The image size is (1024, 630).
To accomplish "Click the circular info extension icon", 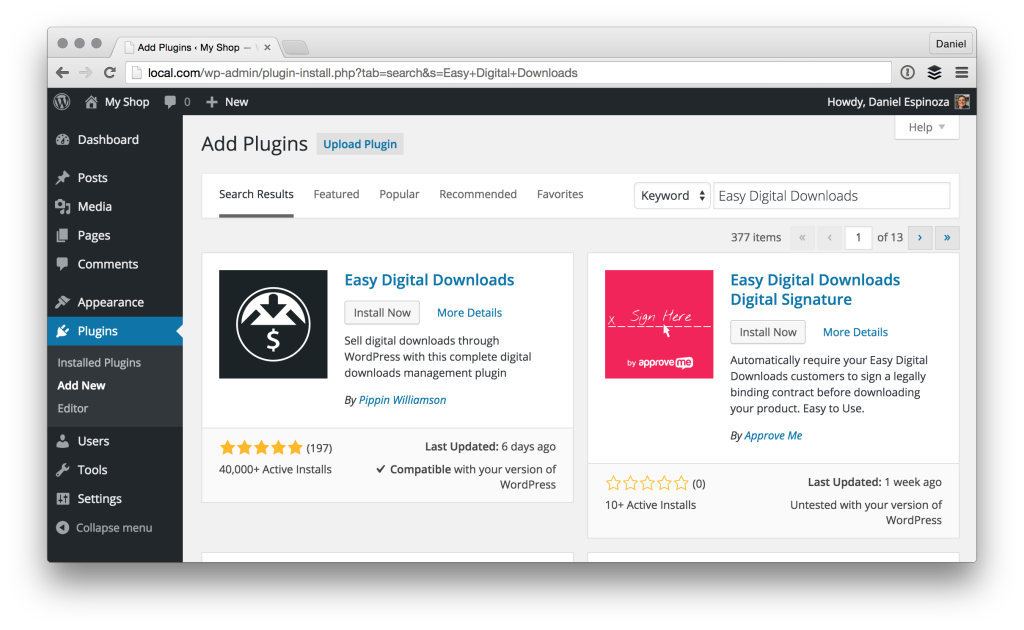I will point(907,72).
